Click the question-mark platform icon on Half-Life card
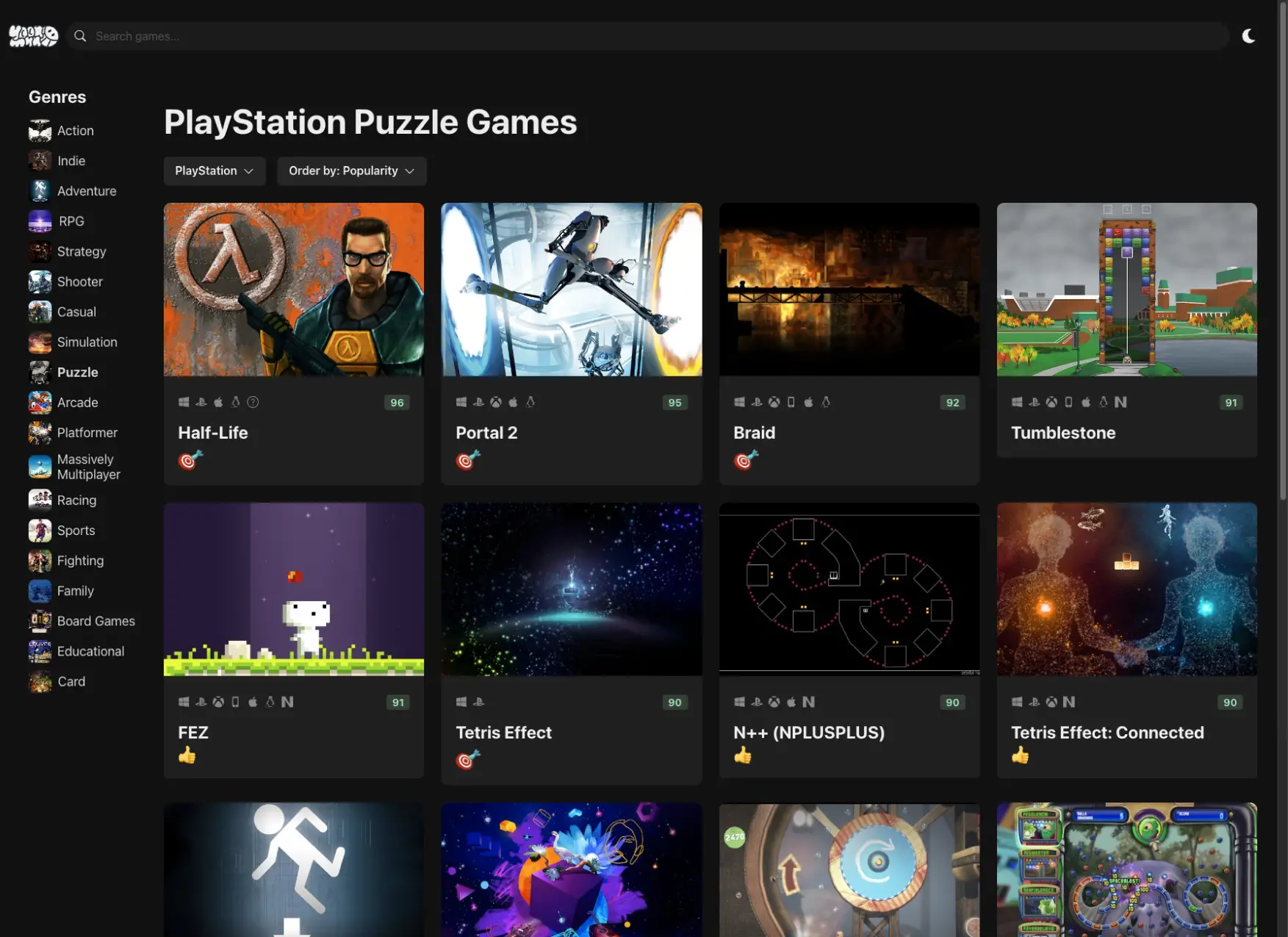 coord(253,402)
